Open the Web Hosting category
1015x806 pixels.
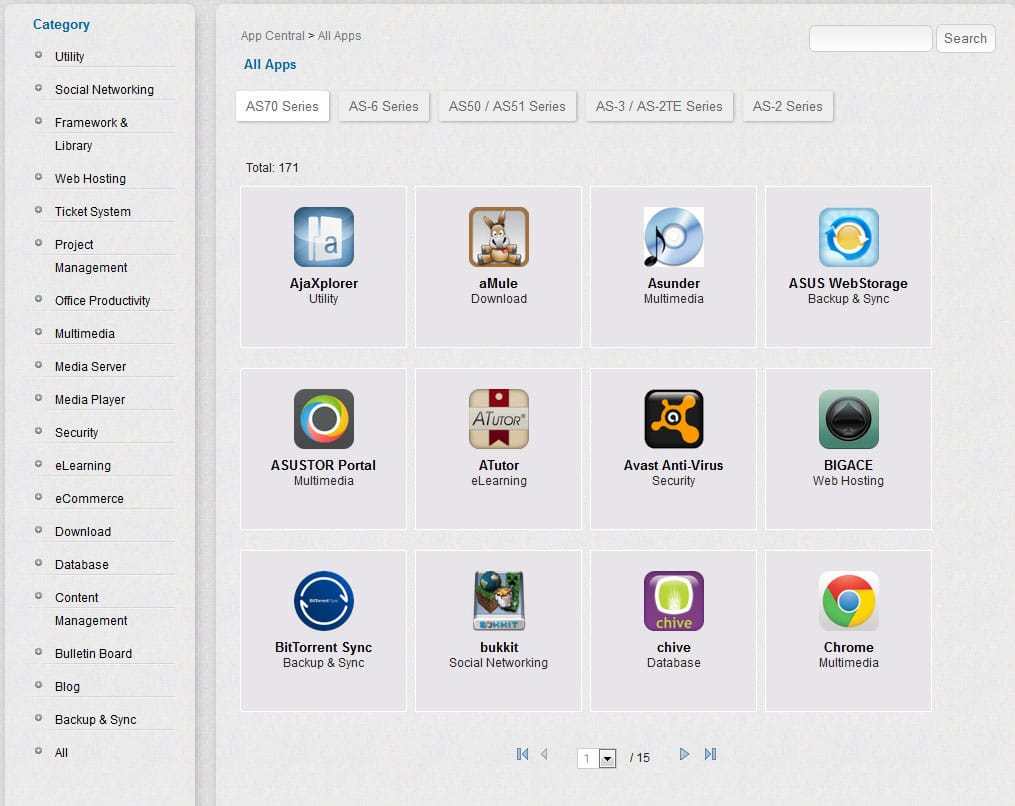(90, 179)
